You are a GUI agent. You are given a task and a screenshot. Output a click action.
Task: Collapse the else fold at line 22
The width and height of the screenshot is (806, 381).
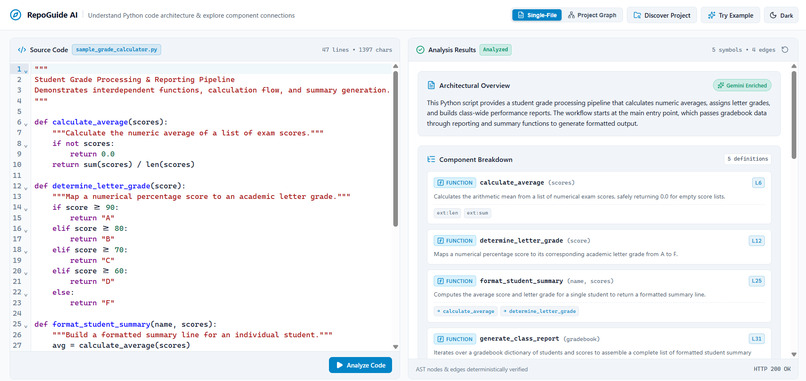(26, 294)
